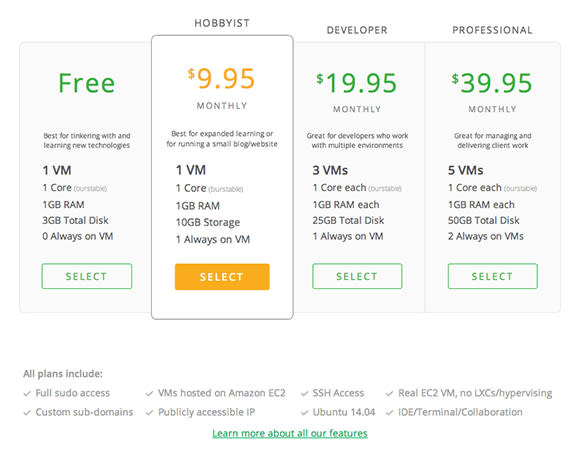Click the HOBBYIST plan heading

click(x=222, y=23)
